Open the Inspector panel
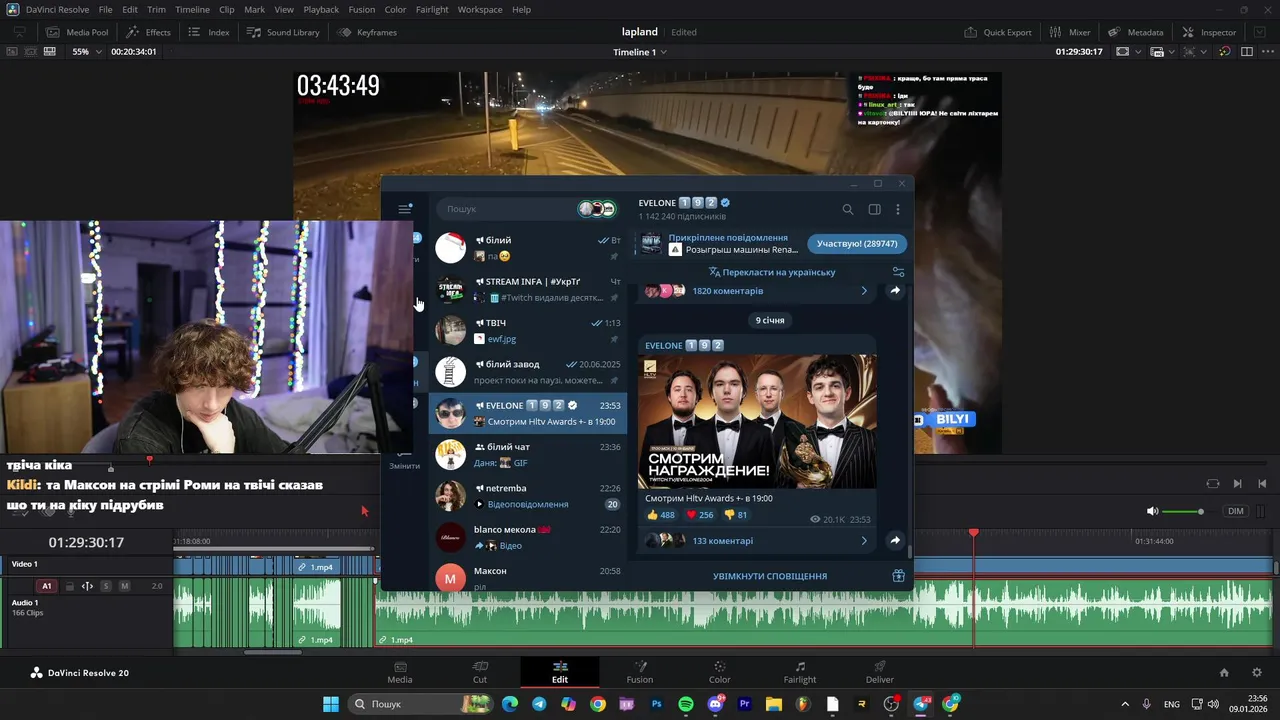Image resolution: width=1280 pixels, height=720 pixels. pyautogui.click(x=1208, y=32)
